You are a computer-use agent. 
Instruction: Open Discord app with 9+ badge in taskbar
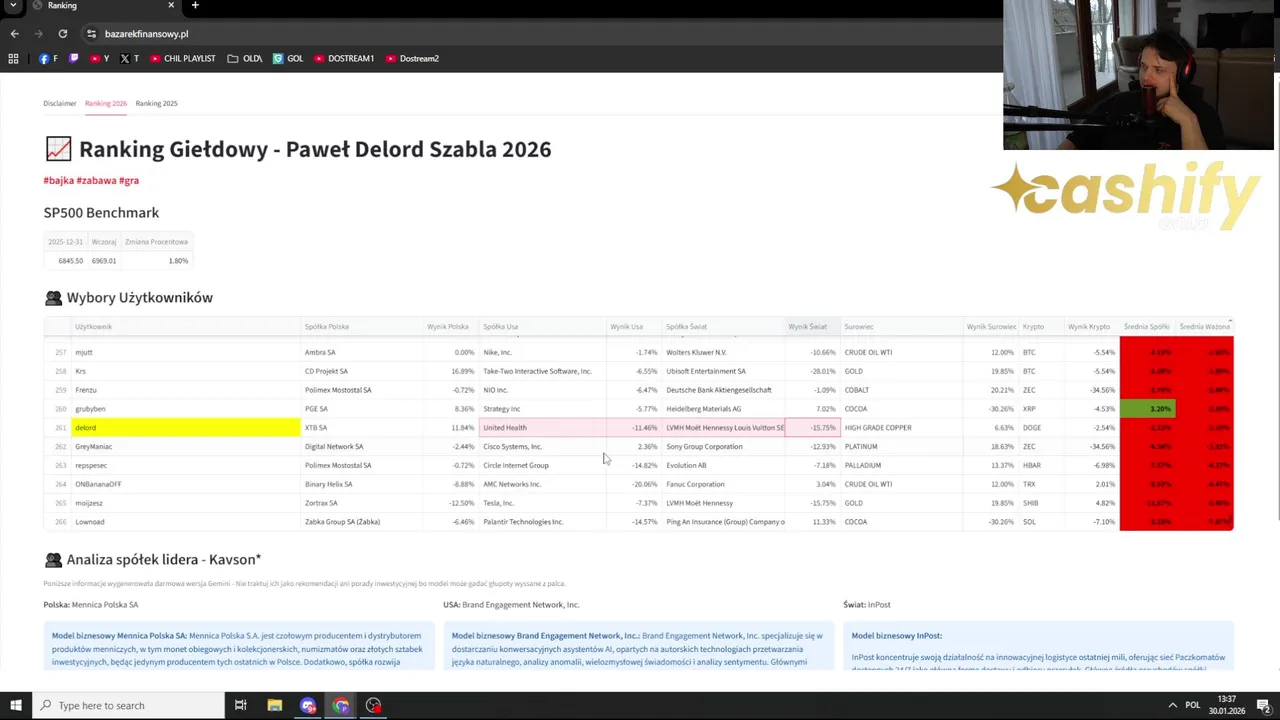click(x=308, y=705)
